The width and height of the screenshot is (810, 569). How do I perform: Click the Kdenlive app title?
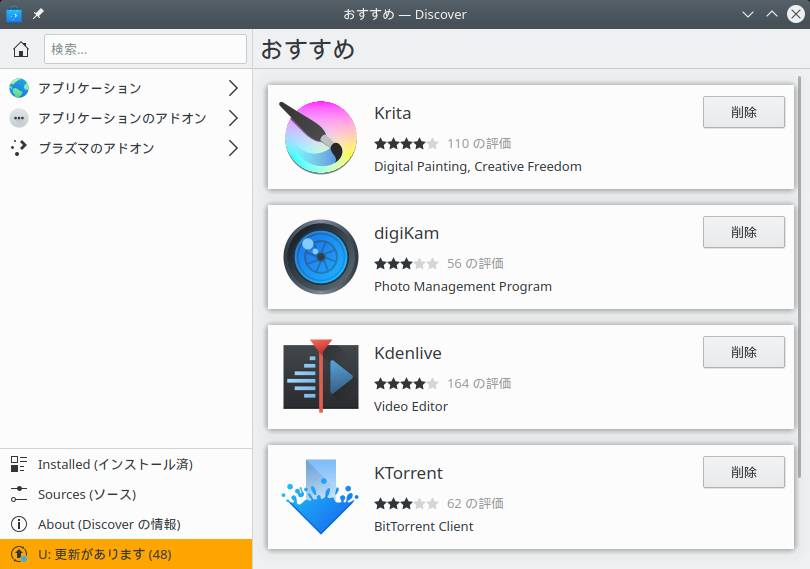pyautogui.click(x=408, y=353)
